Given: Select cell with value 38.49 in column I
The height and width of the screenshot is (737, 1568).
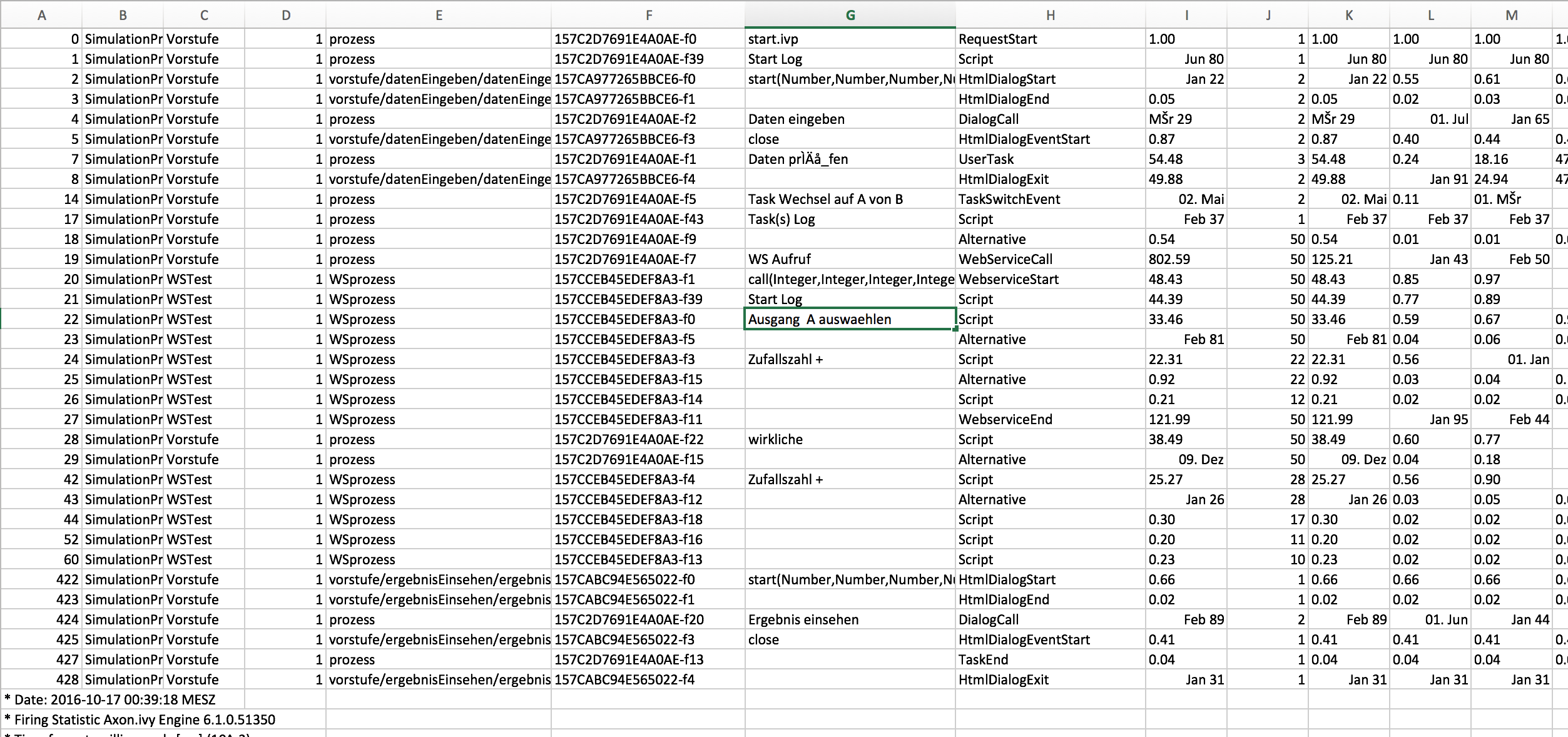Looking at the screenshot, I should tap(1186, 439).
